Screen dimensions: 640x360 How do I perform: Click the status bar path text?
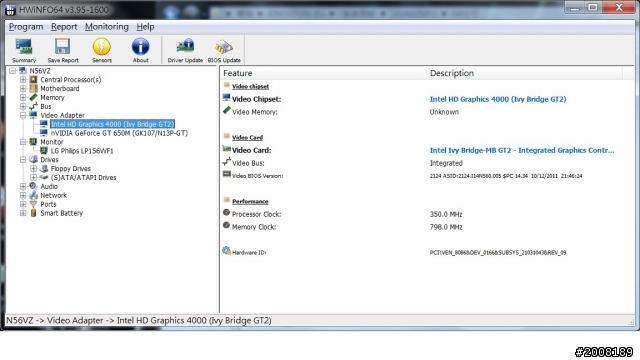click(139, 320)
